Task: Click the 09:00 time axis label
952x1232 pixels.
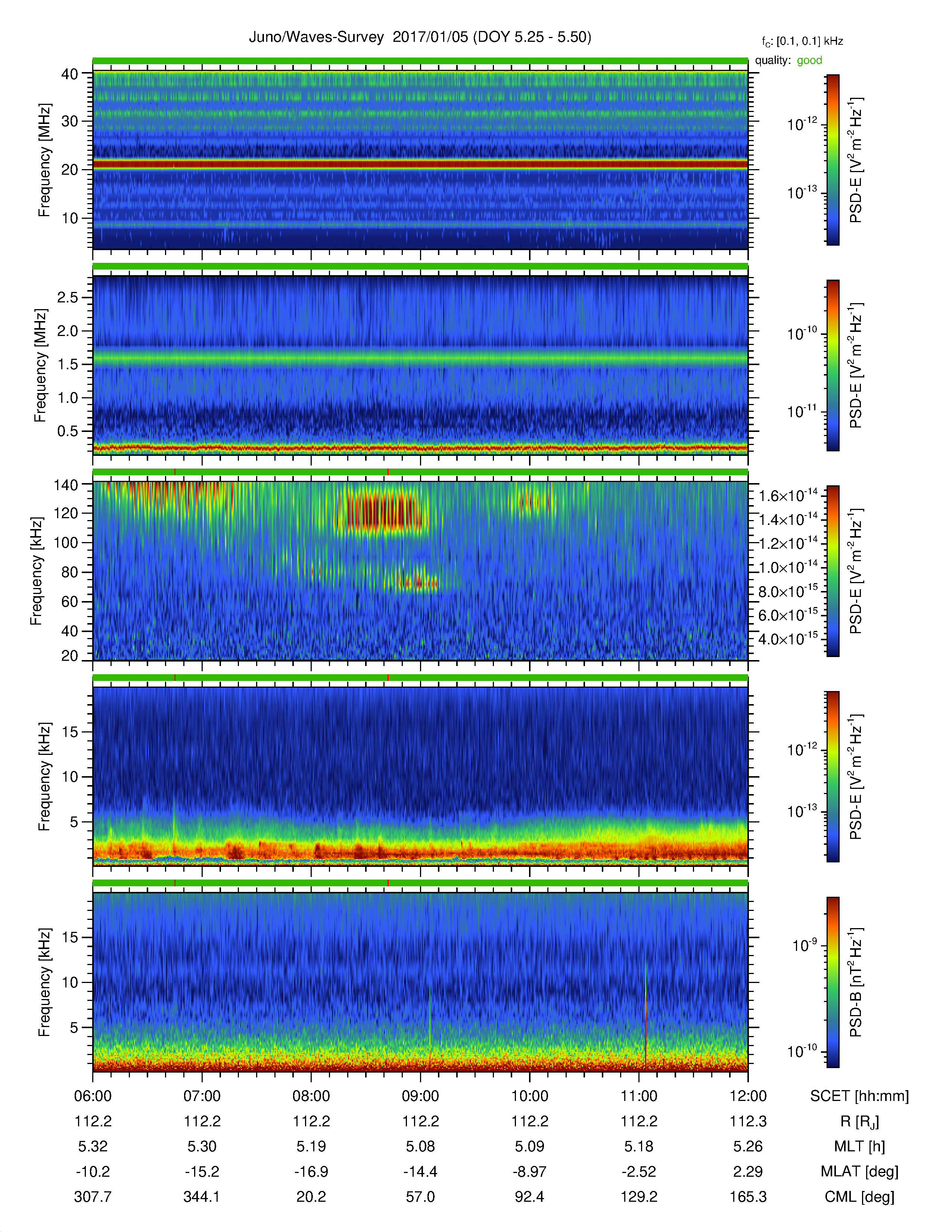Action: pos(420,1096)
